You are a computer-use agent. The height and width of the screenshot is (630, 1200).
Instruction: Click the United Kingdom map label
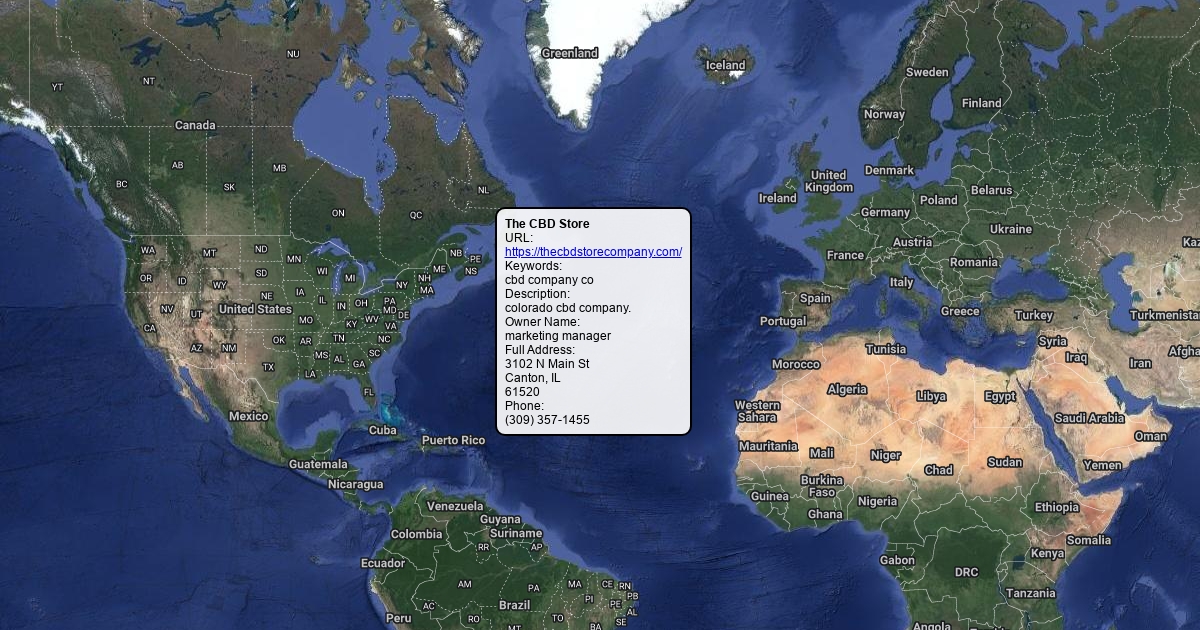point(828,181)
